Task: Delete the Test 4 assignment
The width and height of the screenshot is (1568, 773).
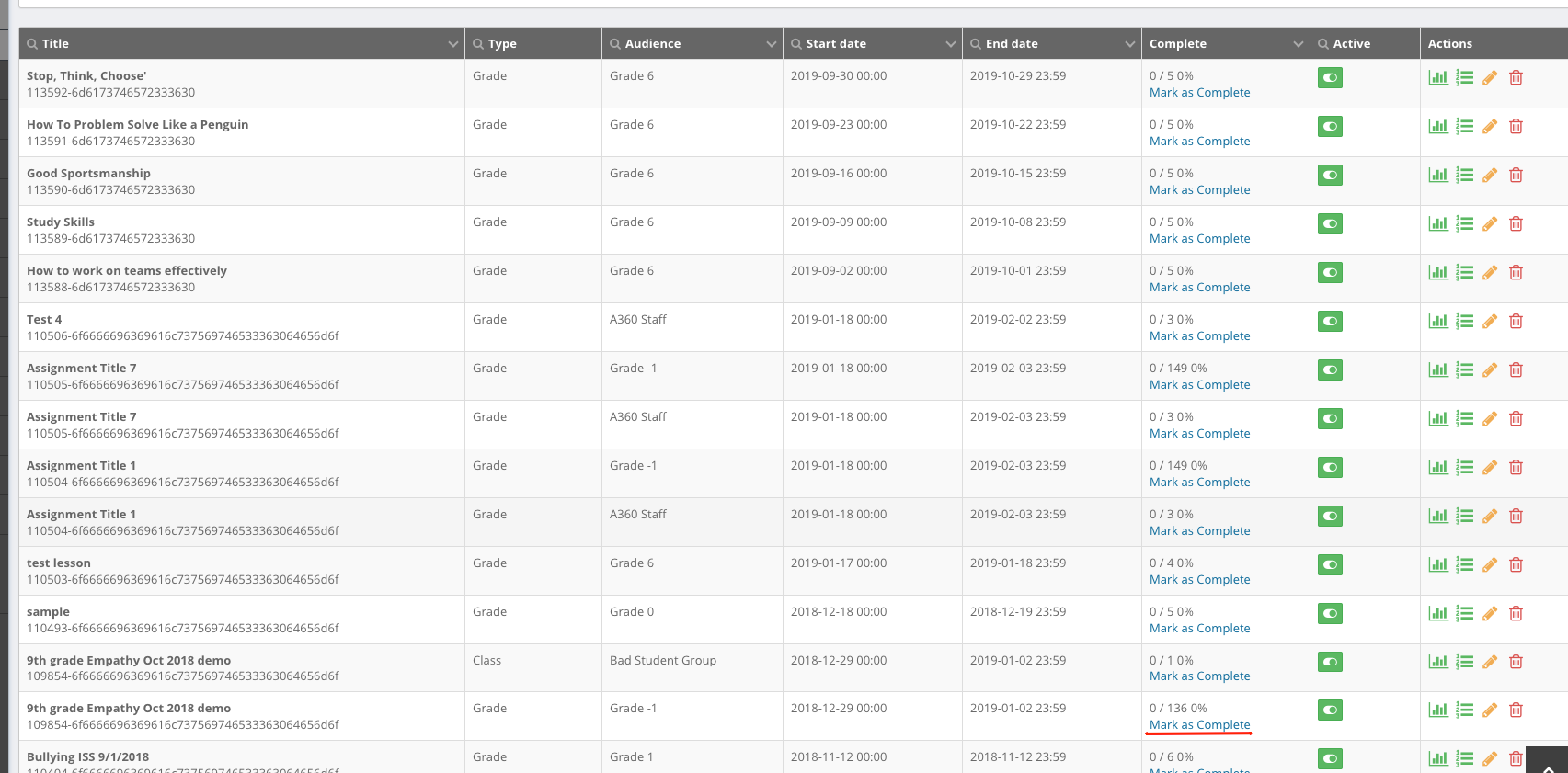Action: click(1516, 322)
